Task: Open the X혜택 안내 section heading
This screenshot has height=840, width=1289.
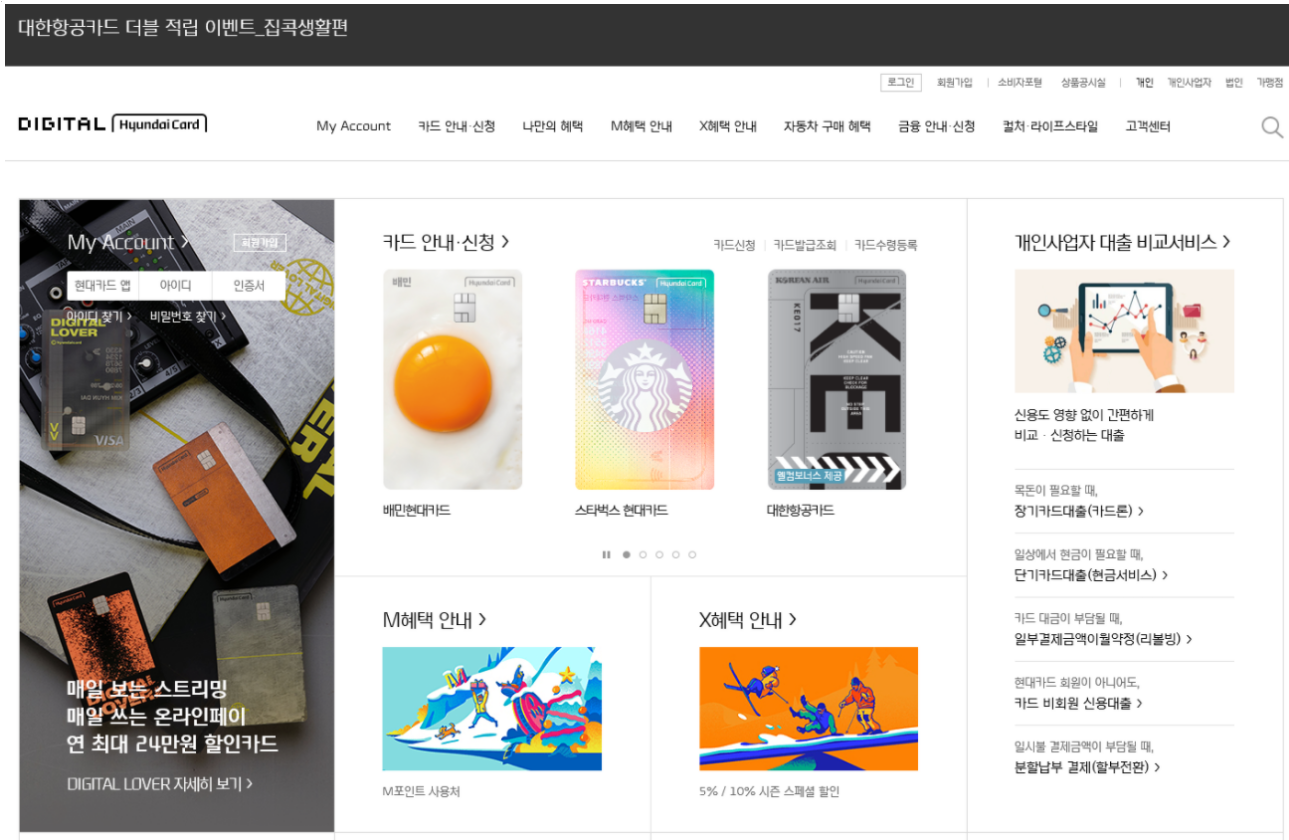Action: pyautogui.click(x=748, y=620)
